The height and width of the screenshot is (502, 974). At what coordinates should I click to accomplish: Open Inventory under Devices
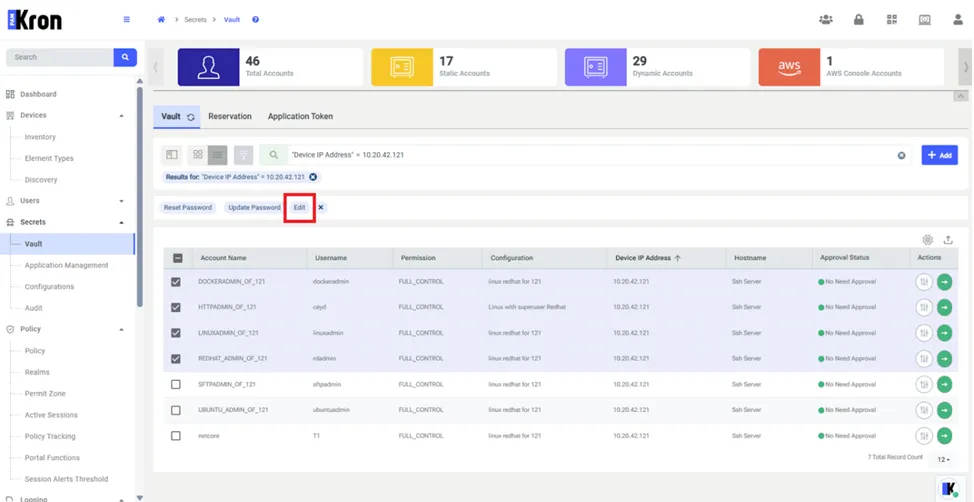40,137
